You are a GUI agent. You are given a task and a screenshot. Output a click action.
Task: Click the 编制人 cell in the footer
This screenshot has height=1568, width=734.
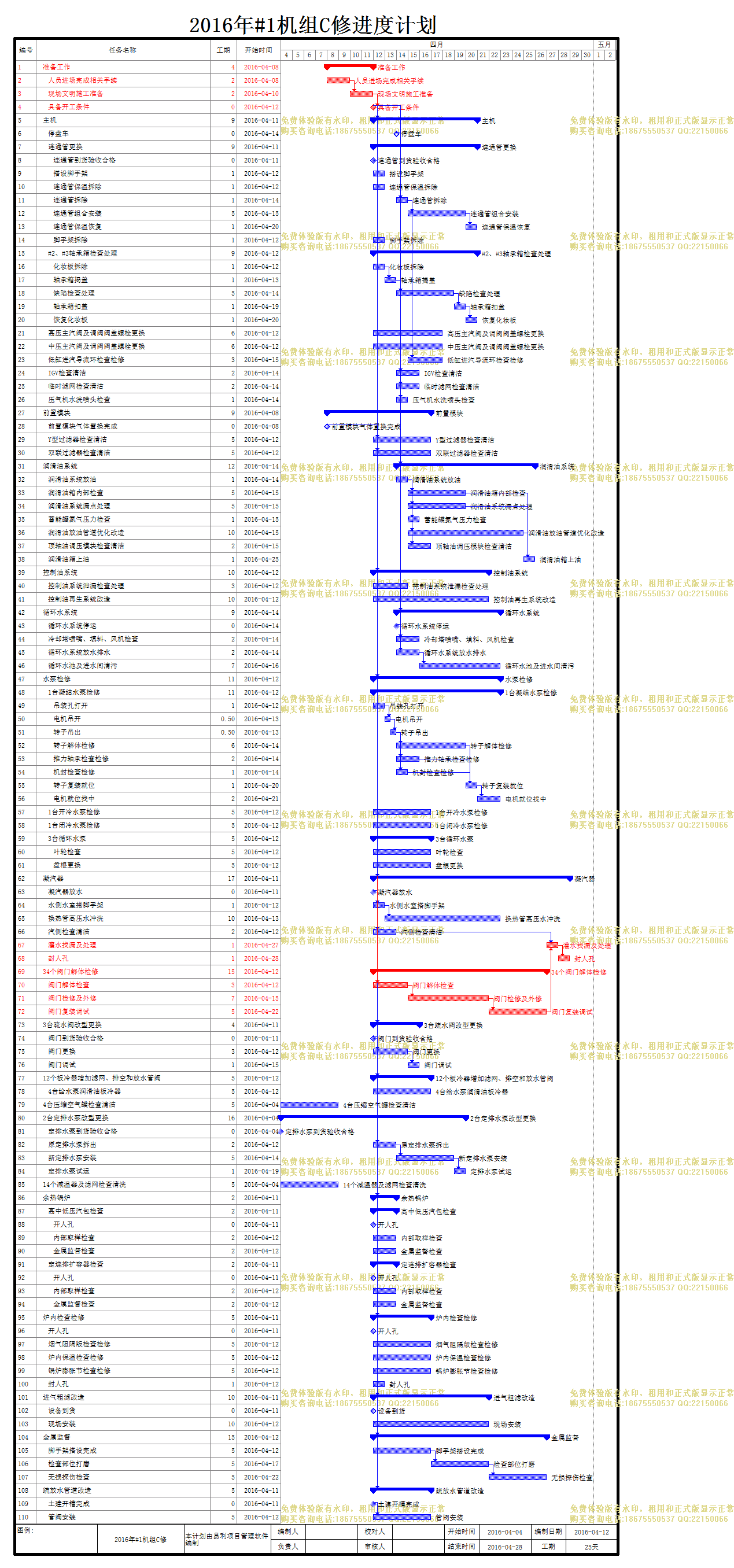point(288,1532)
